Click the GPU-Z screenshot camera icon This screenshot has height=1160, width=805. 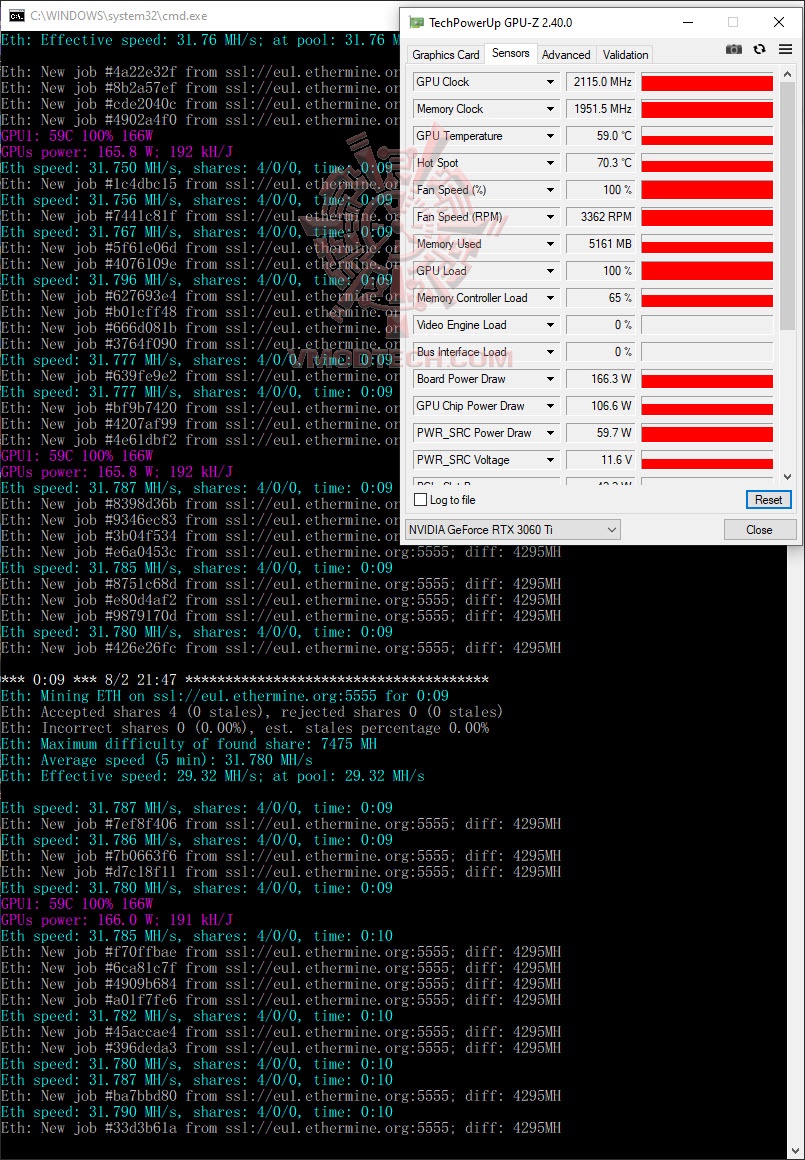click(733, 50)
